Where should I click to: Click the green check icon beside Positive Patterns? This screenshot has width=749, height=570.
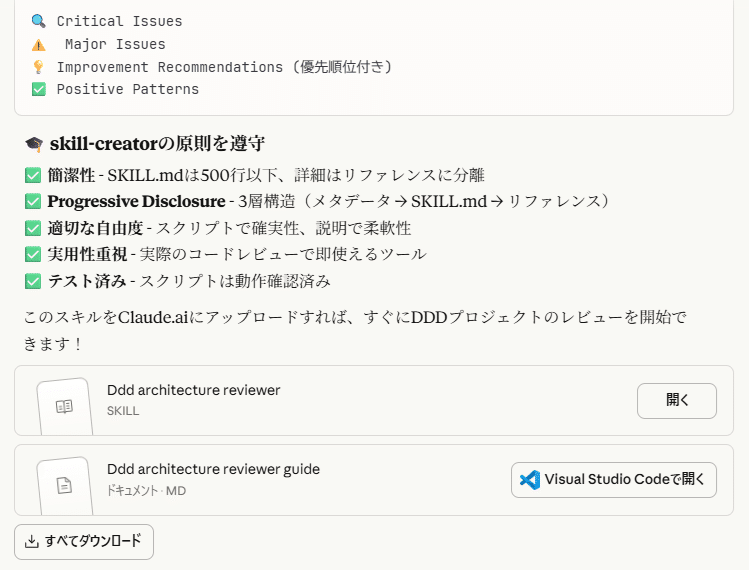click(x=38, y=89)
